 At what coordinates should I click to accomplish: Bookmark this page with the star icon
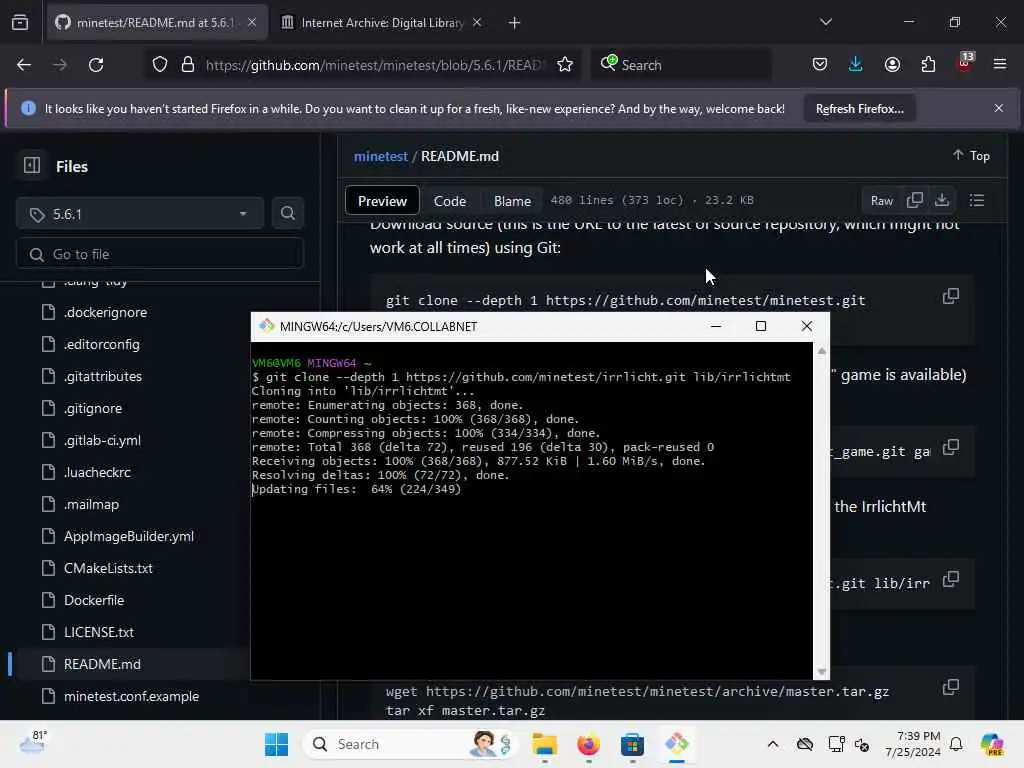(565, 65)
